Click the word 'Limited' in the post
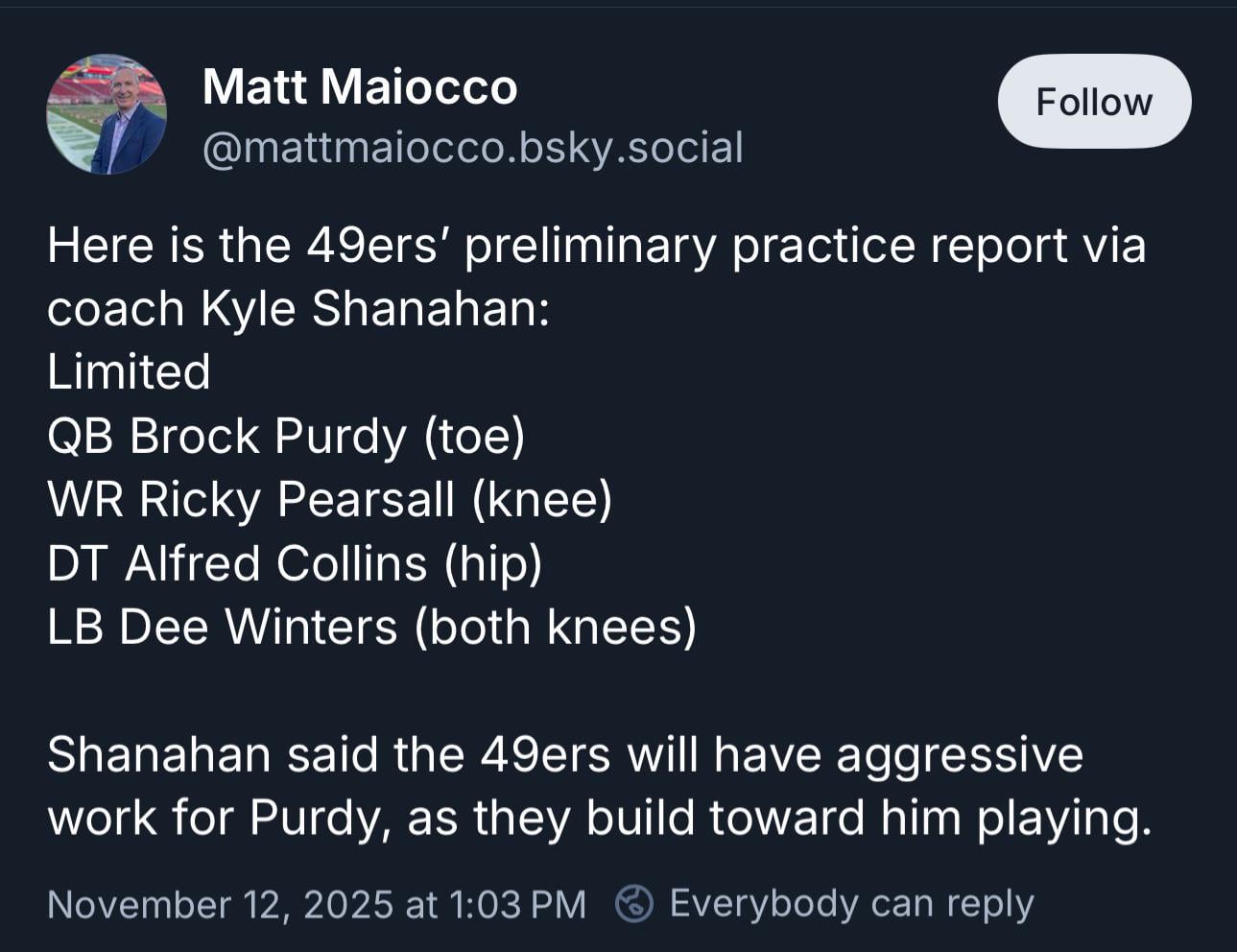 pos(129,371)
